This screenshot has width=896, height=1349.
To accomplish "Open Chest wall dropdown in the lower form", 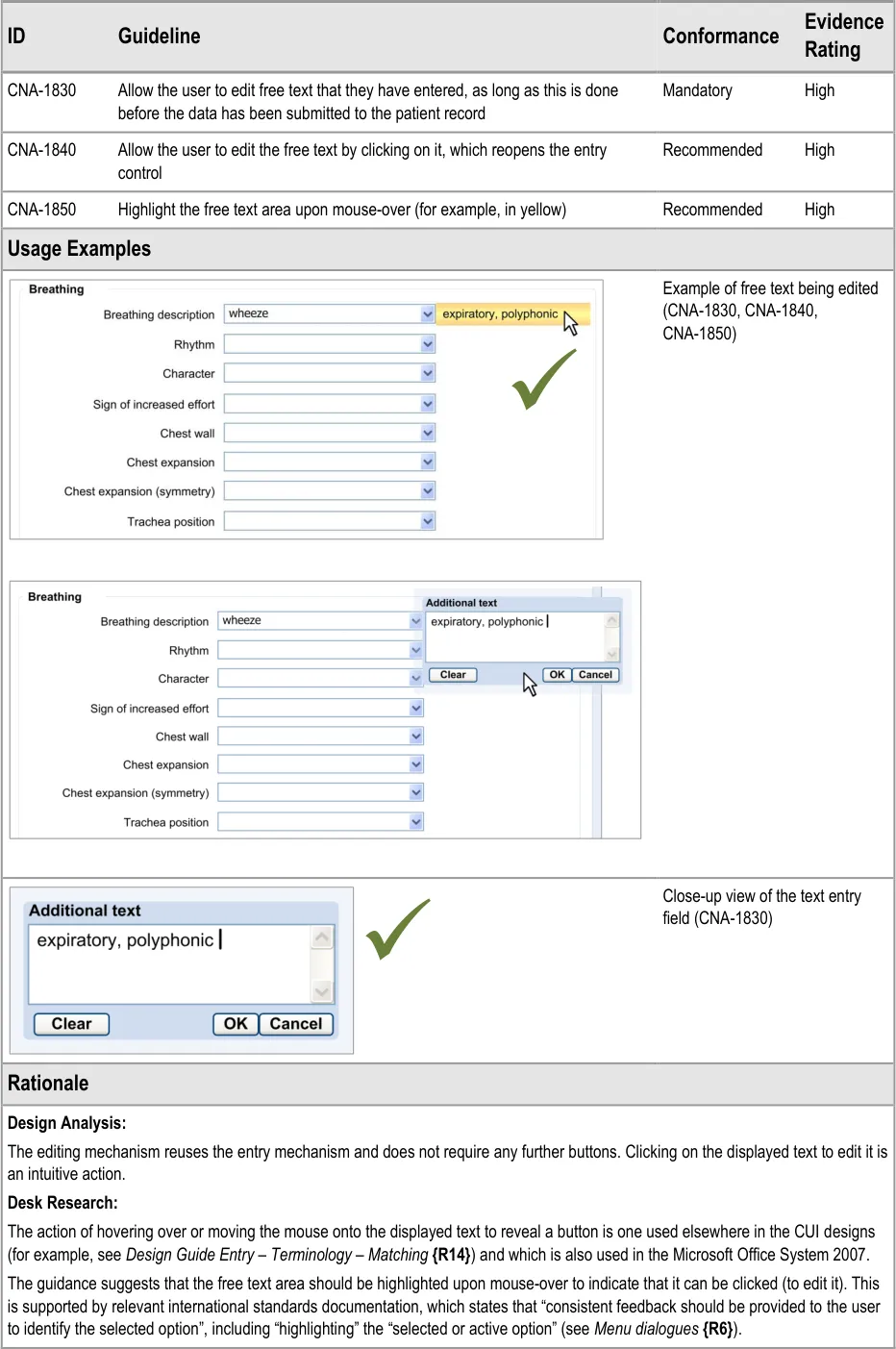I will pyautogui.click(x=416, y=737).
